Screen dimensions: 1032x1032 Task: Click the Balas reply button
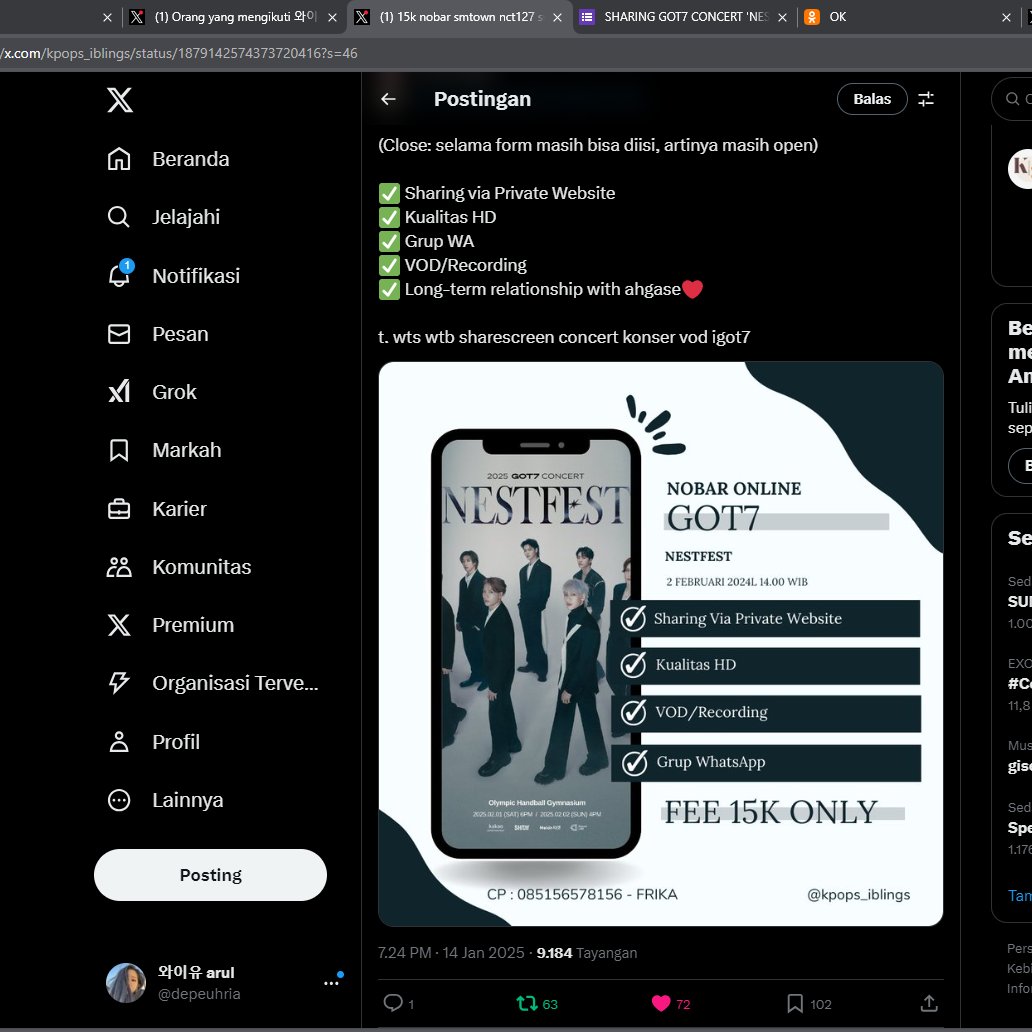pyautogui.click(x=872, y=99)
